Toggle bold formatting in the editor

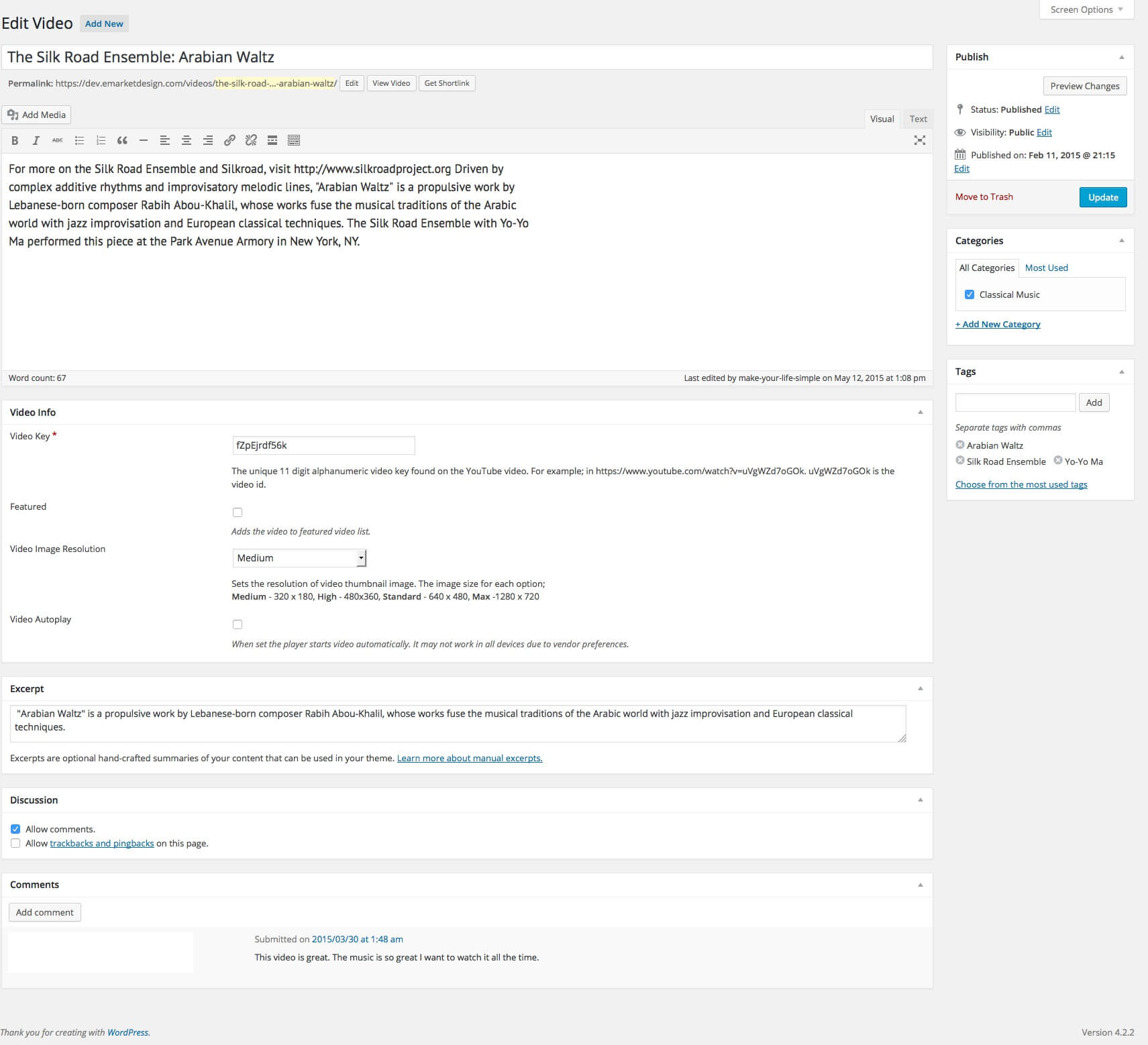15,140
